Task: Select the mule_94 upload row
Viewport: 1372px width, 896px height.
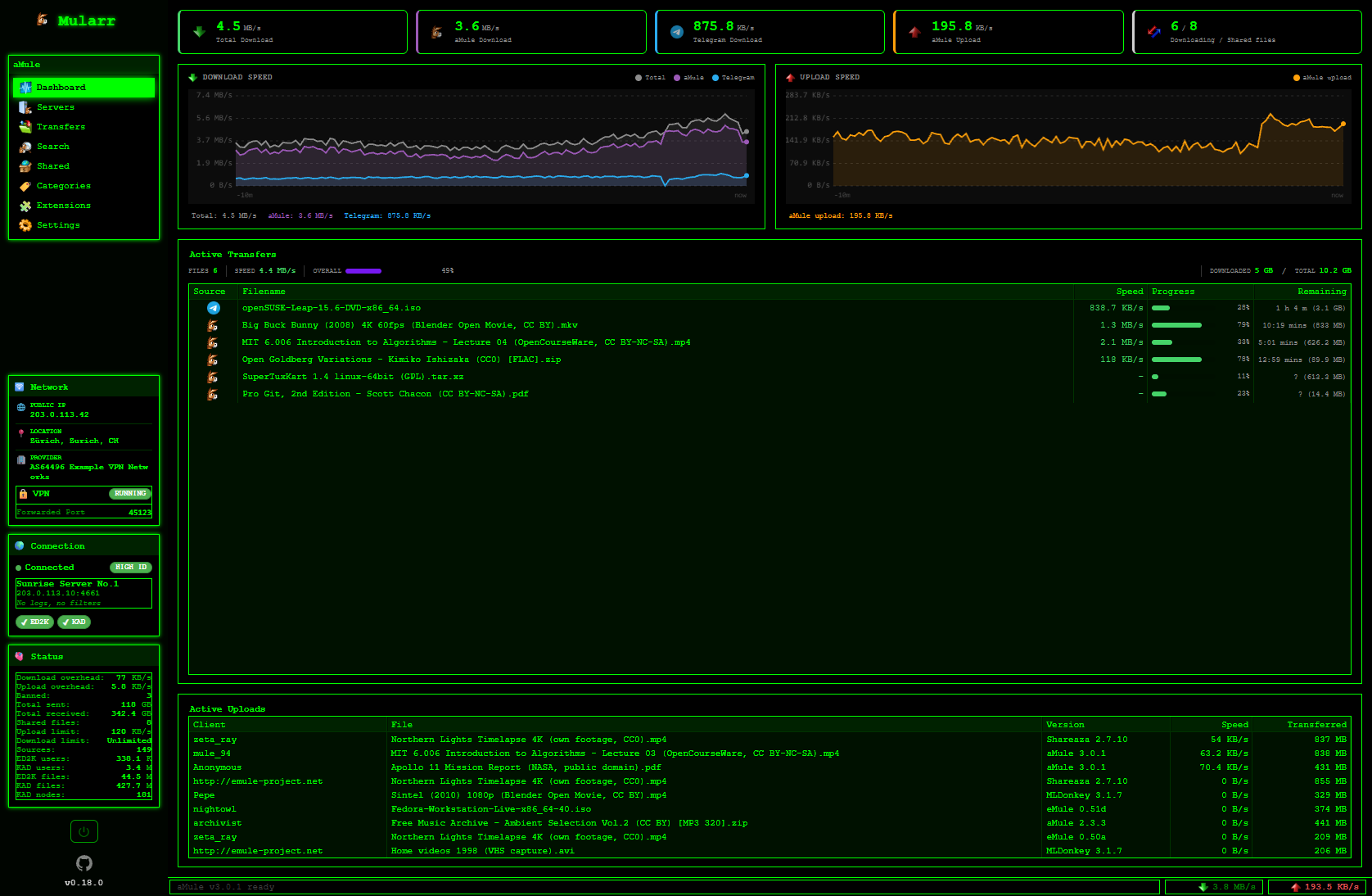Action: point(769,753)
